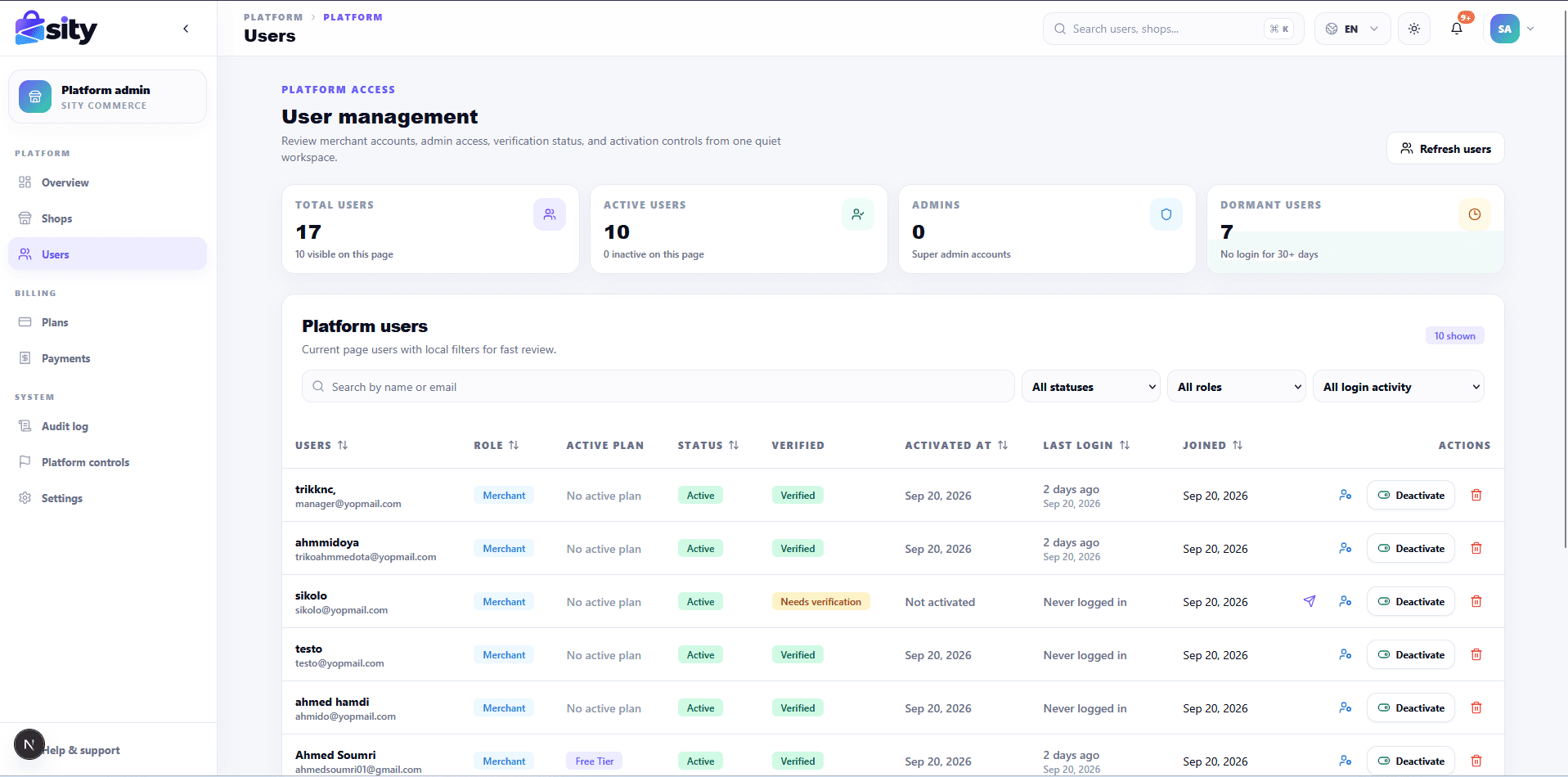Click the Admins shield icon

1166,214
